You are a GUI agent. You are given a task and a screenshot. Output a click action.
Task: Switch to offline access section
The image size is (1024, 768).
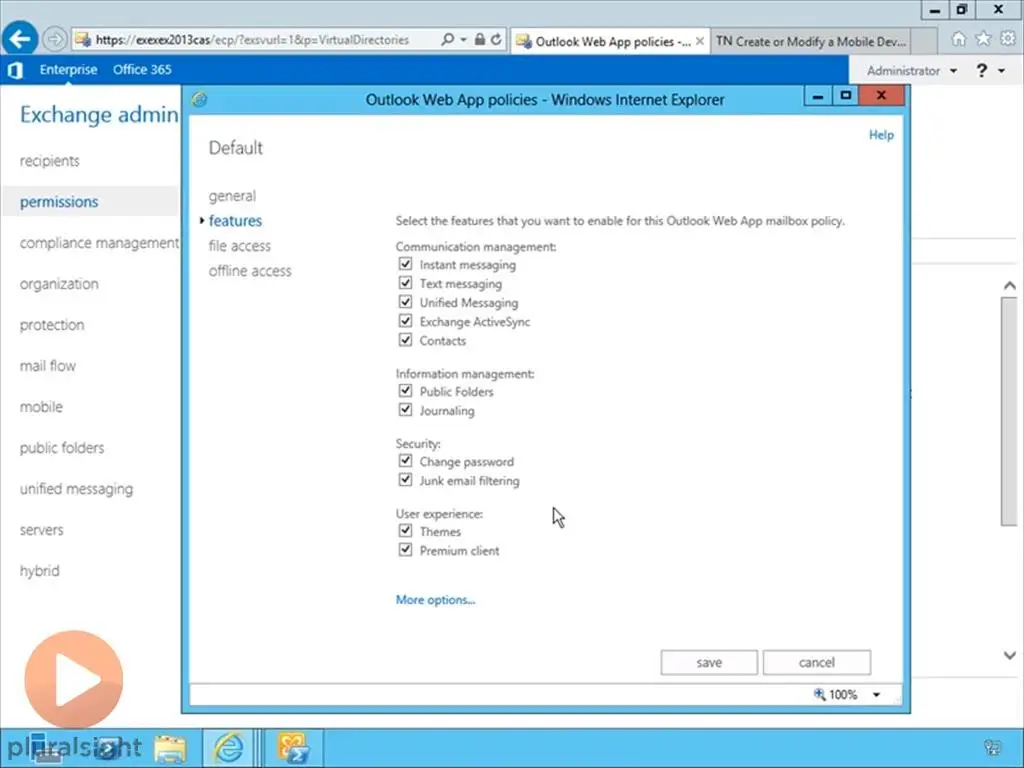click(250, 270)
